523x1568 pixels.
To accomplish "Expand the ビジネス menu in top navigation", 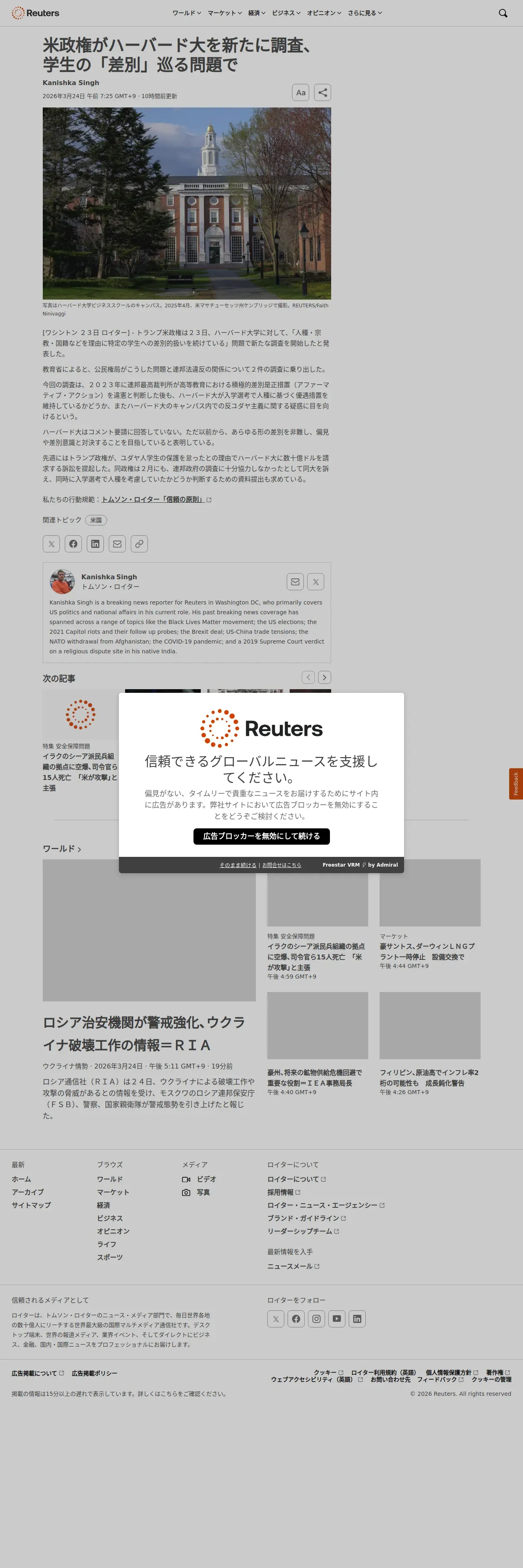I will [x=286, y=13].
